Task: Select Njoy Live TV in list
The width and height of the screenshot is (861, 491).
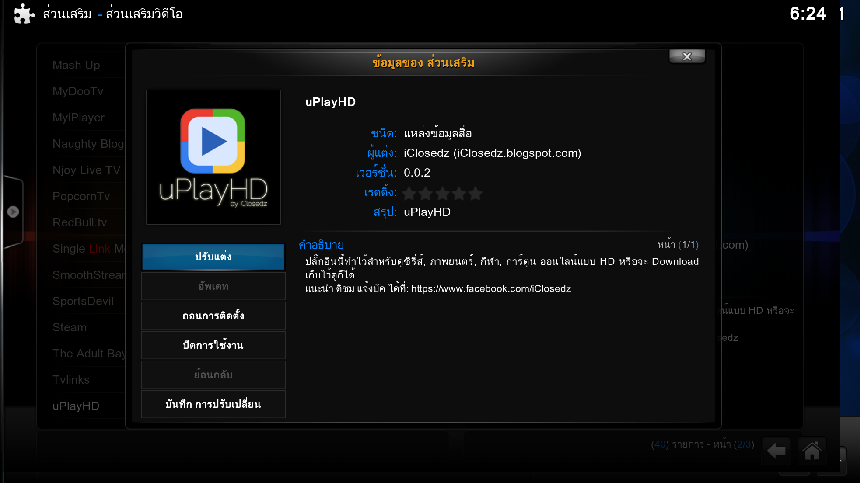Action: [86, 170]
